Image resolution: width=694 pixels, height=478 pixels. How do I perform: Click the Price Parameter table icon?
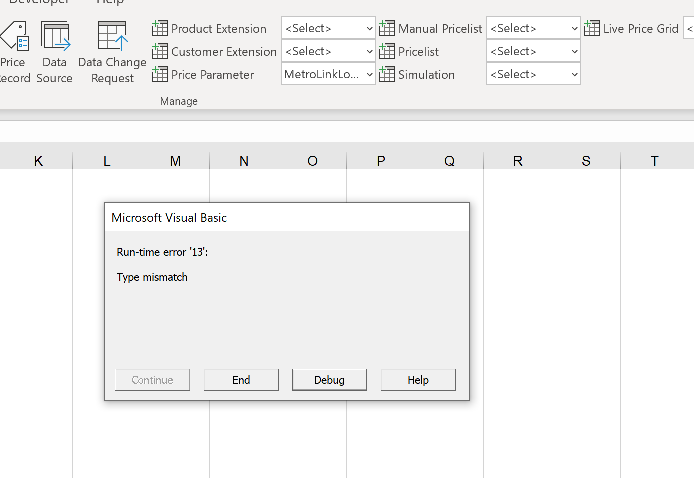(x=160, y=74)
